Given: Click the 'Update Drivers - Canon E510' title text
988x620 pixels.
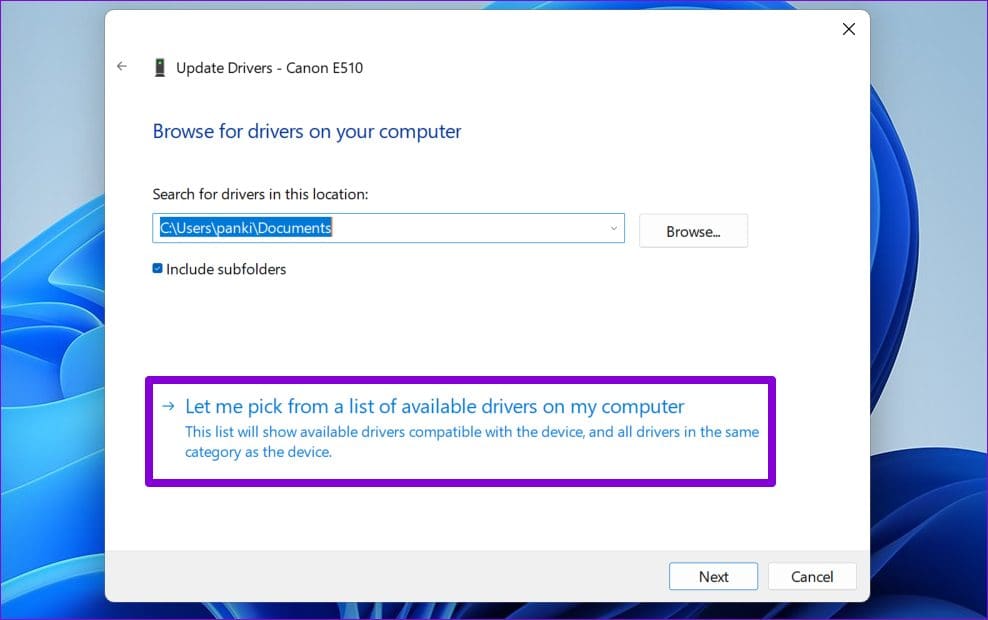Looking at the screenshot, I should point(269,68).
